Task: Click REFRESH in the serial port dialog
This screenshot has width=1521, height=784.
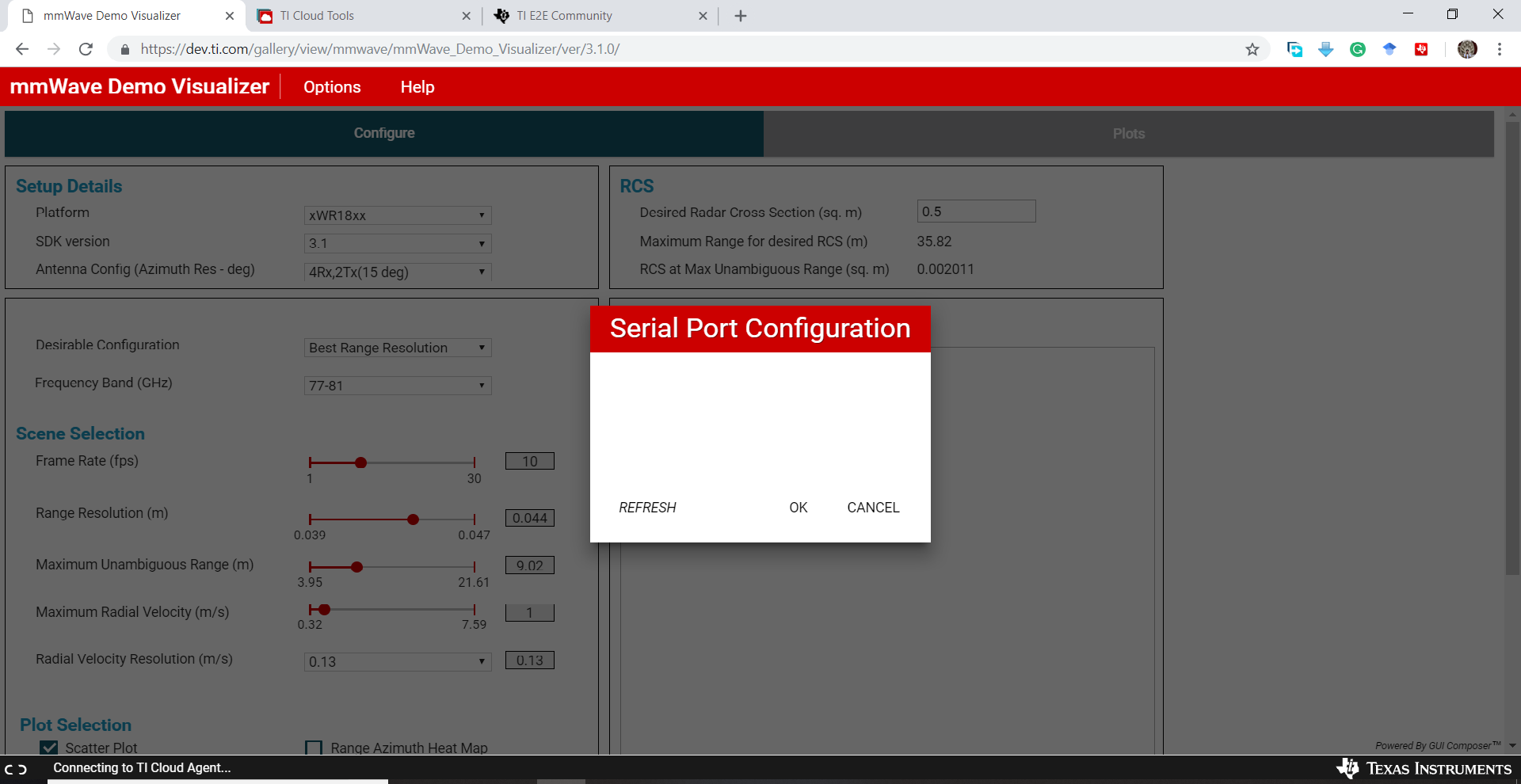Action: pos(647,508)
